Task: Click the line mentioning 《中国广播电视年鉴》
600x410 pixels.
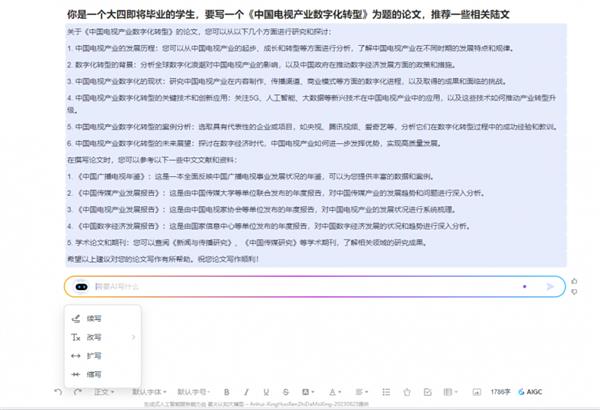Action: click(x=251, y=176)
